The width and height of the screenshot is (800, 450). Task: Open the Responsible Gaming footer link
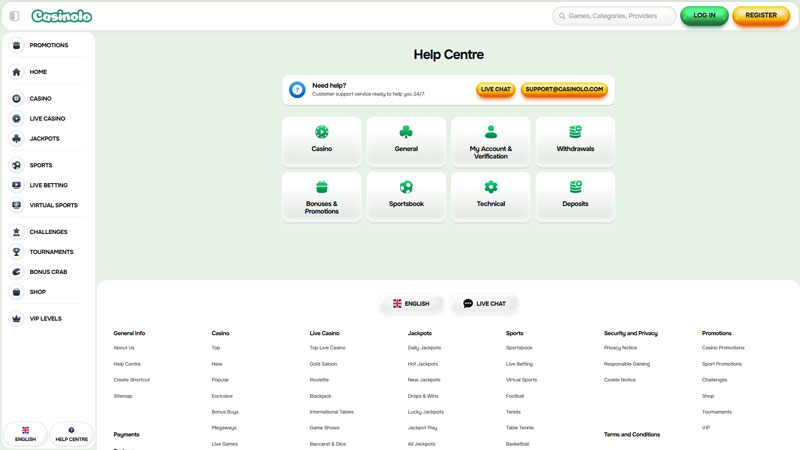pyautogui.click(x=627, y=364)
